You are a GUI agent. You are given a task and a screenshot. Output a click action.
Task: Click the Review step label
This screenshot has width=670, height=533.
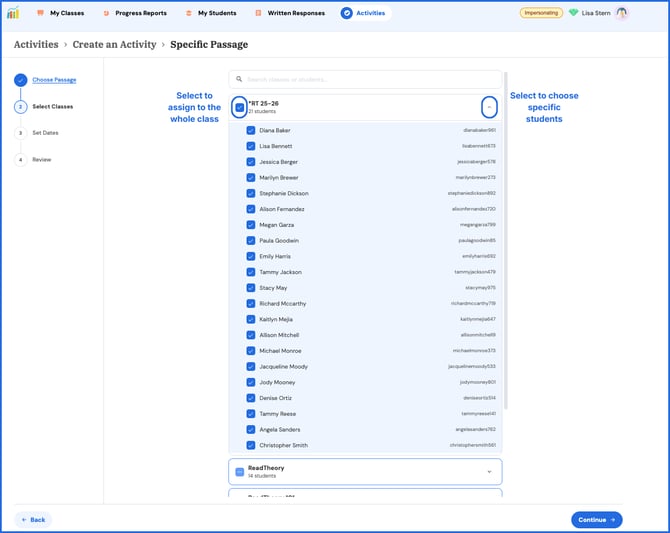41,159
